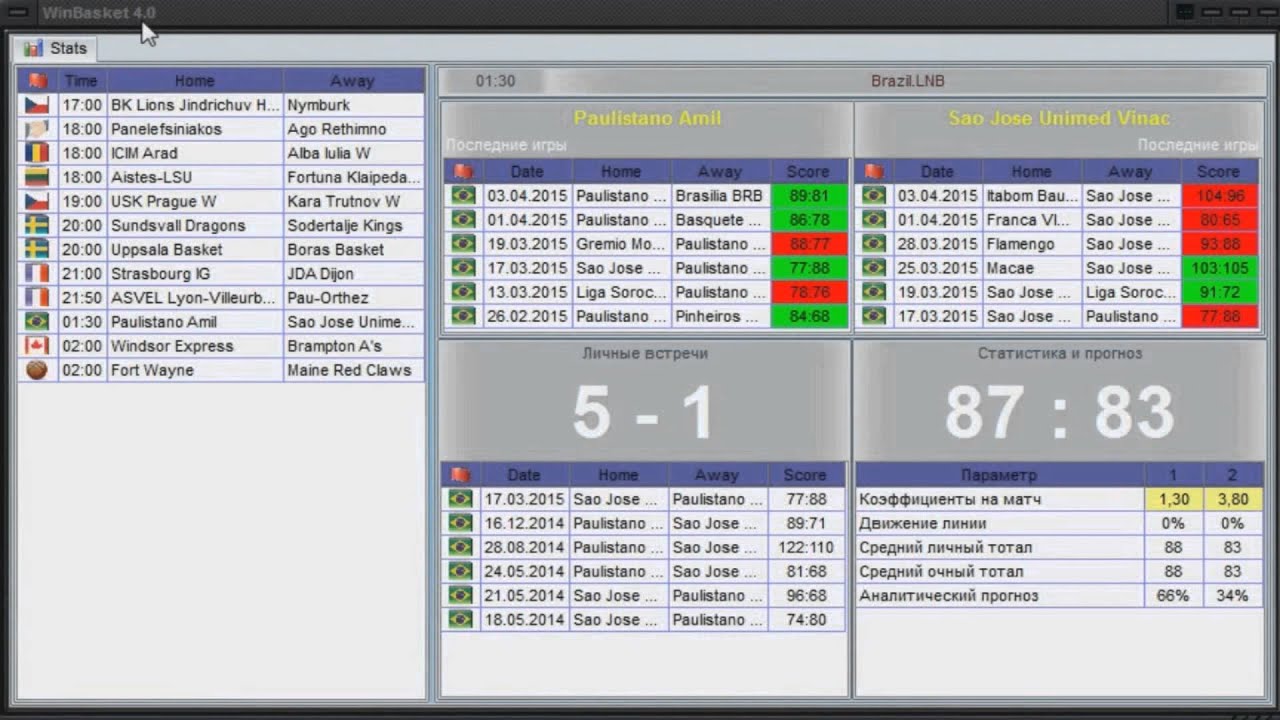Click the Paulistano Amil team title
The image size is (1280, 720).
tap(647, 118)
